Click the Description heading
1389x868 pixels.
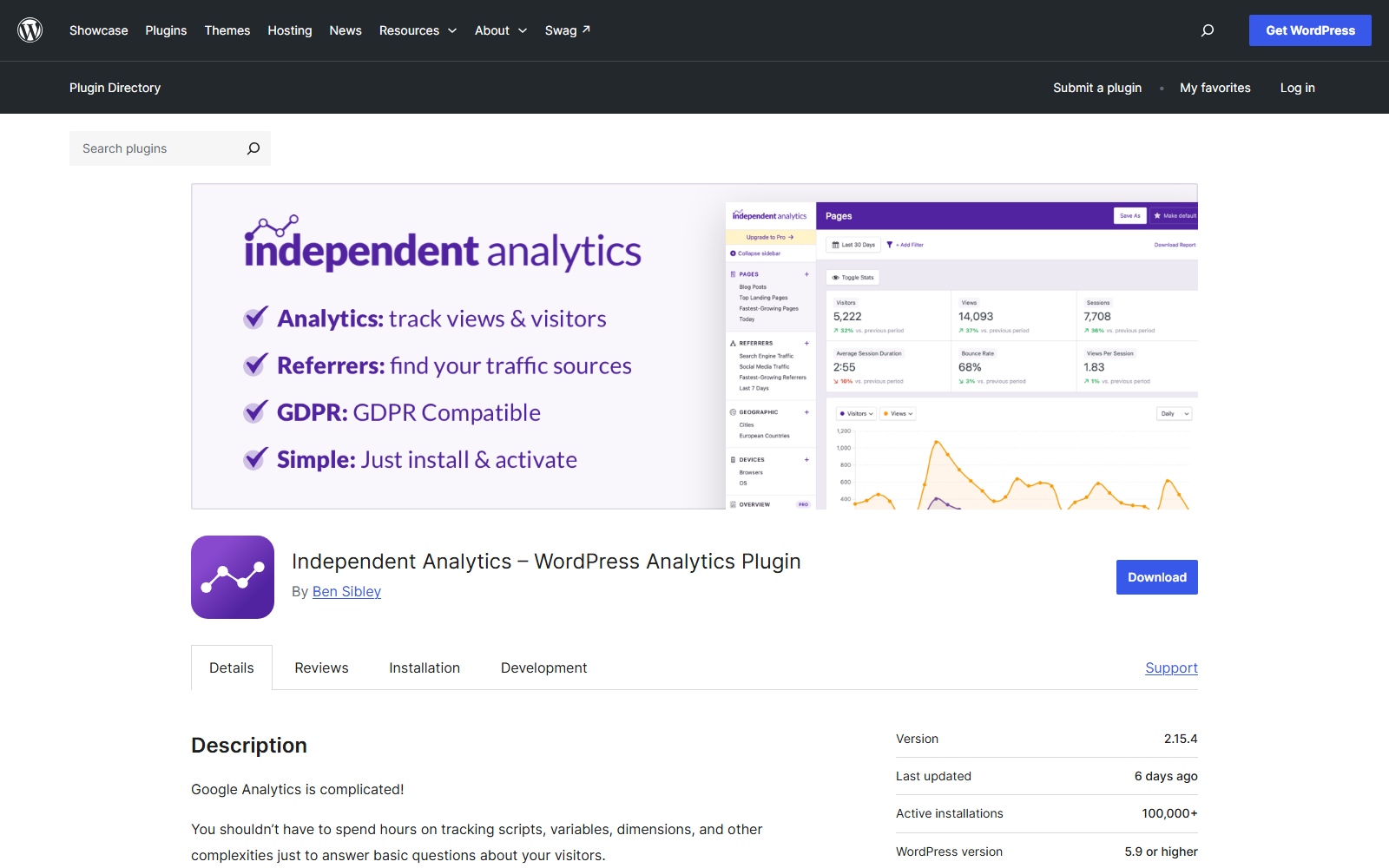(249, 746)
